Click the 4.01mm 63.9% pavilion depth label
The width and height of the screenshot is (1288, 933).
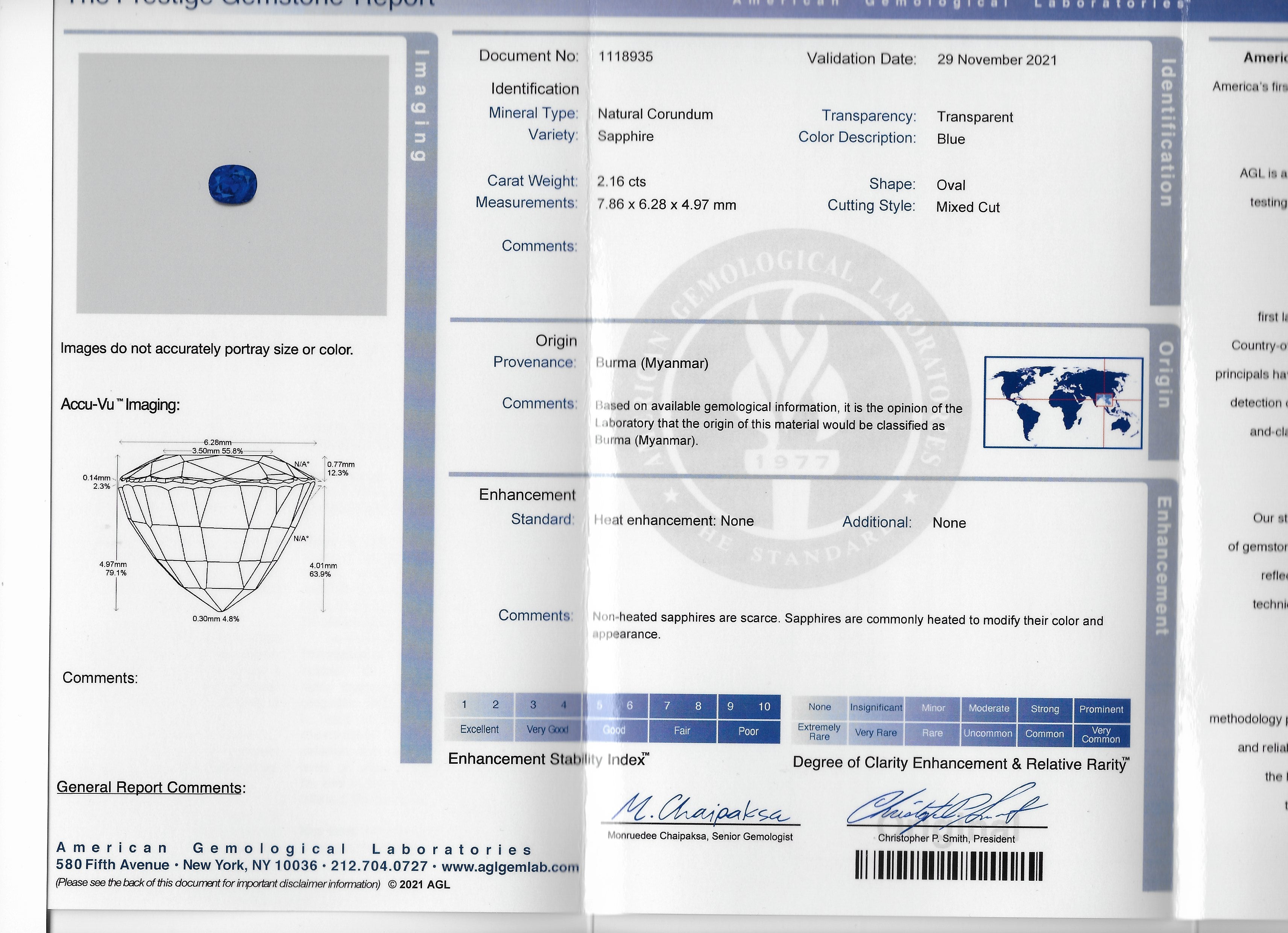[323, 570]
